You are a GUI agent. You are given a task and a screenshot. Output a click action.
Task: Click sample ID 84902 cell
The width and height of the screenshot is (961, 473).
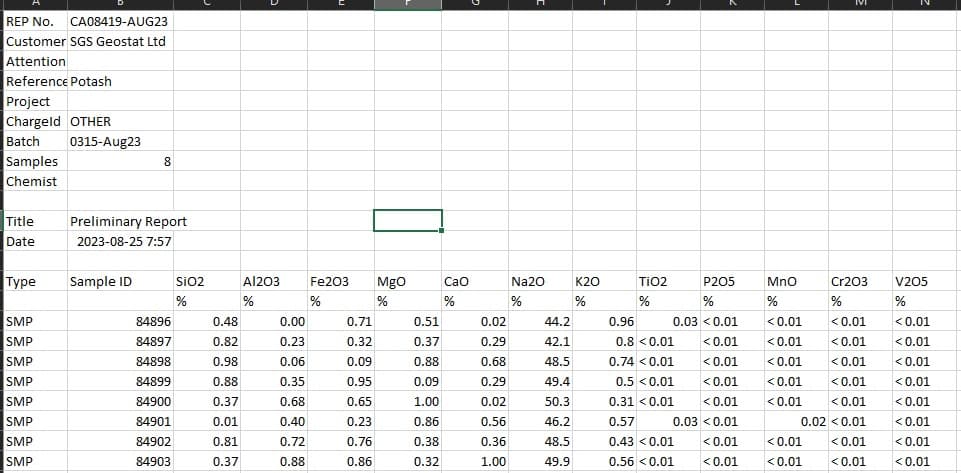click(120, 441)
